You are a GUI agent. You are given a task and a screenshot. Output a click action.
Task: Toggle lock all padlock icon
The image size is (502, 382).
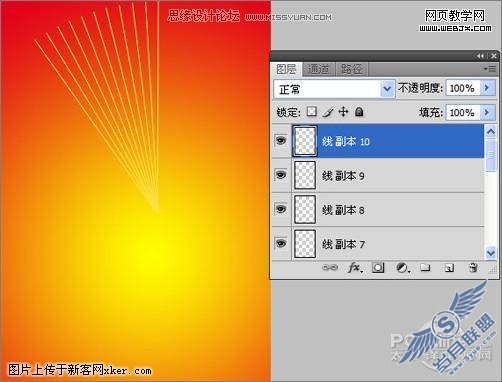pos(359,112)
